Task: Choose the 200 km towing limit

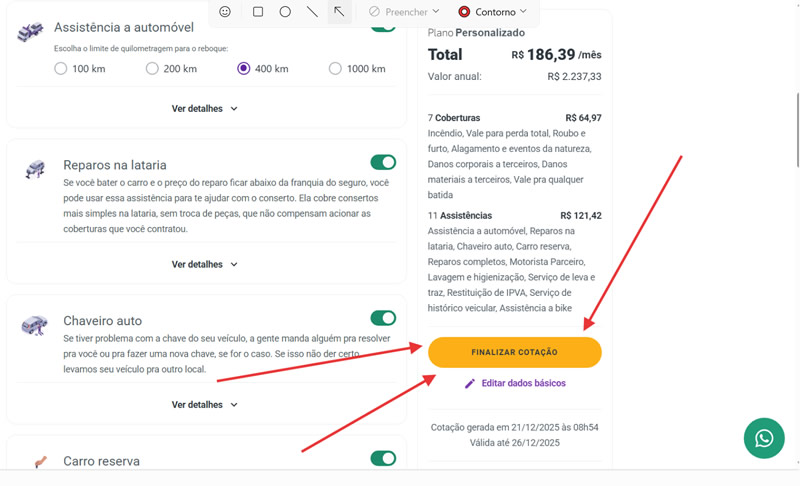Action: (152, 68)
